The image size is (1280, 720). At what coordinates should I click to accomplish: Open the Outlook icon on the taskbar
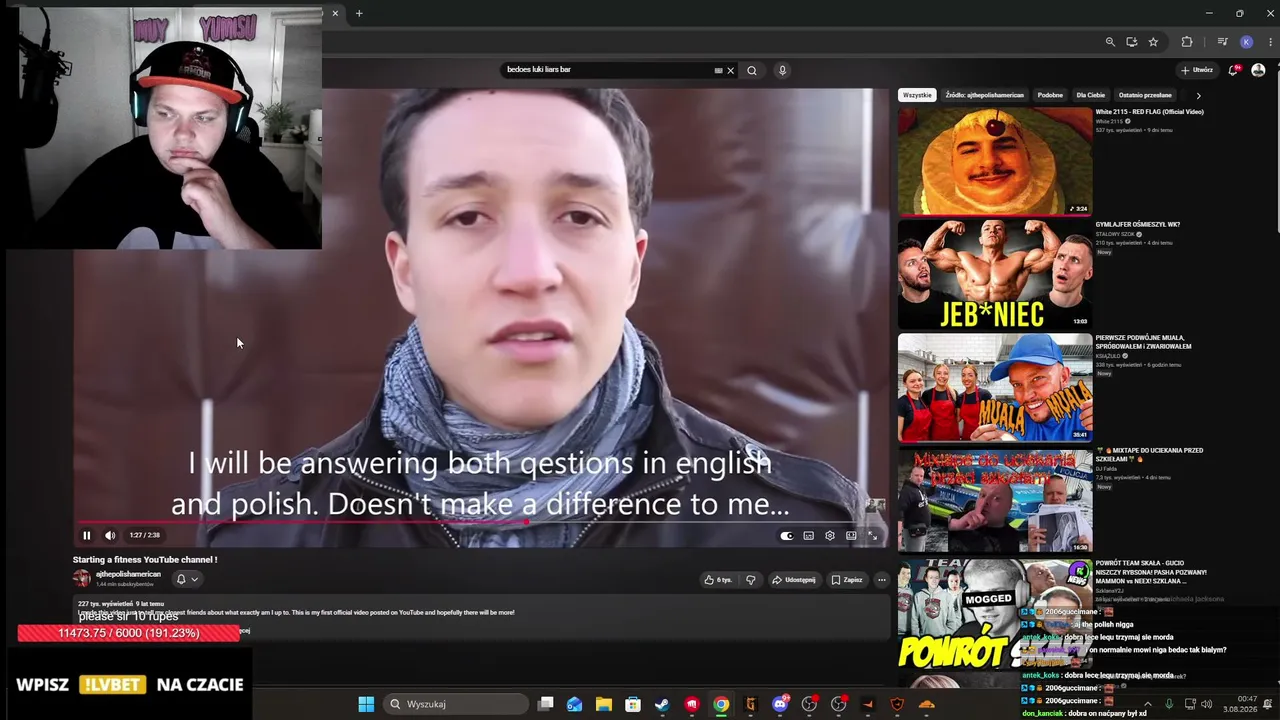tap(574, 704)
